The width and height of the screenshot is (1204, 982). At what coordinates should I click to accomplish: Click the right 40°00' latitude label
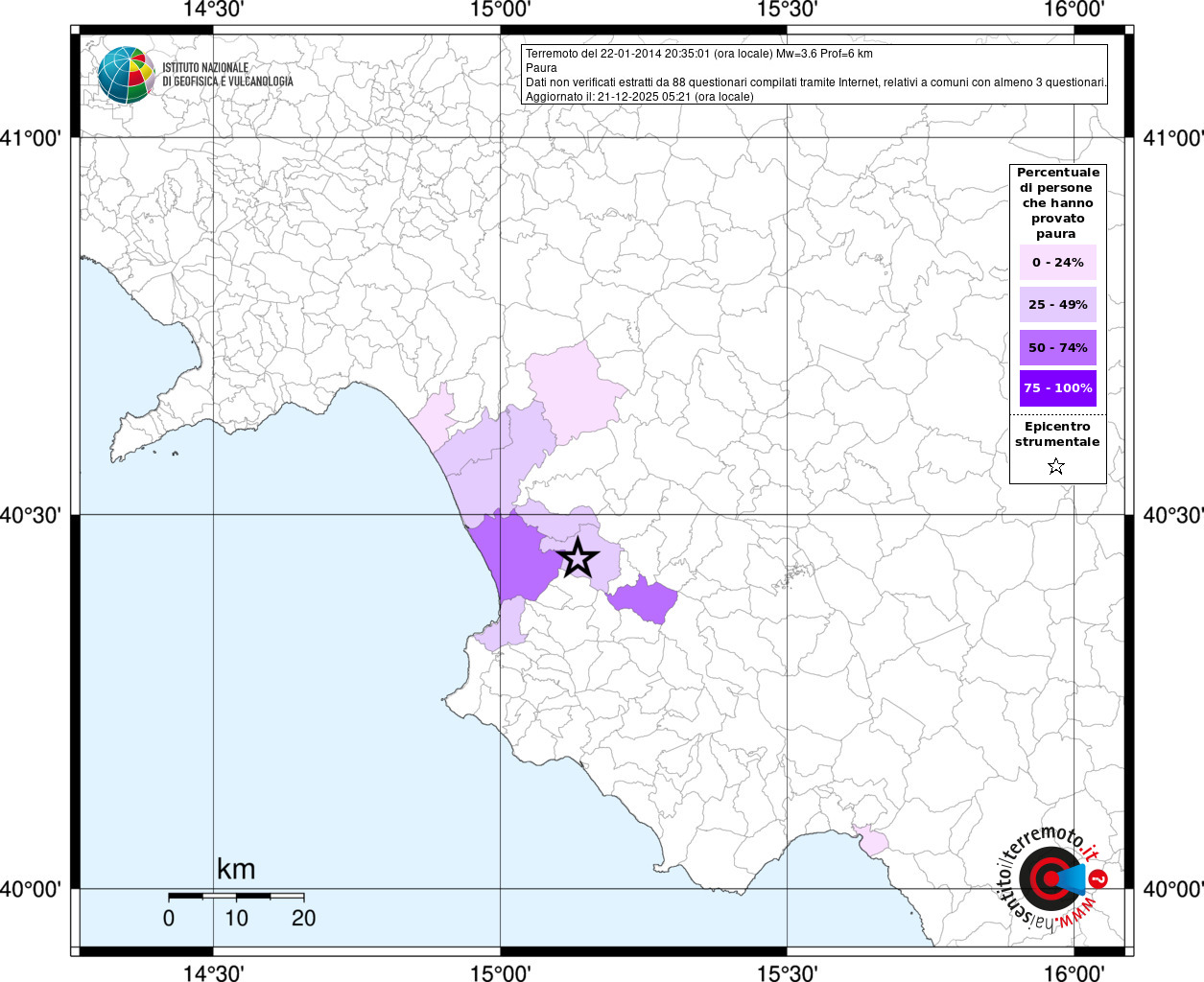[1173, 890]
